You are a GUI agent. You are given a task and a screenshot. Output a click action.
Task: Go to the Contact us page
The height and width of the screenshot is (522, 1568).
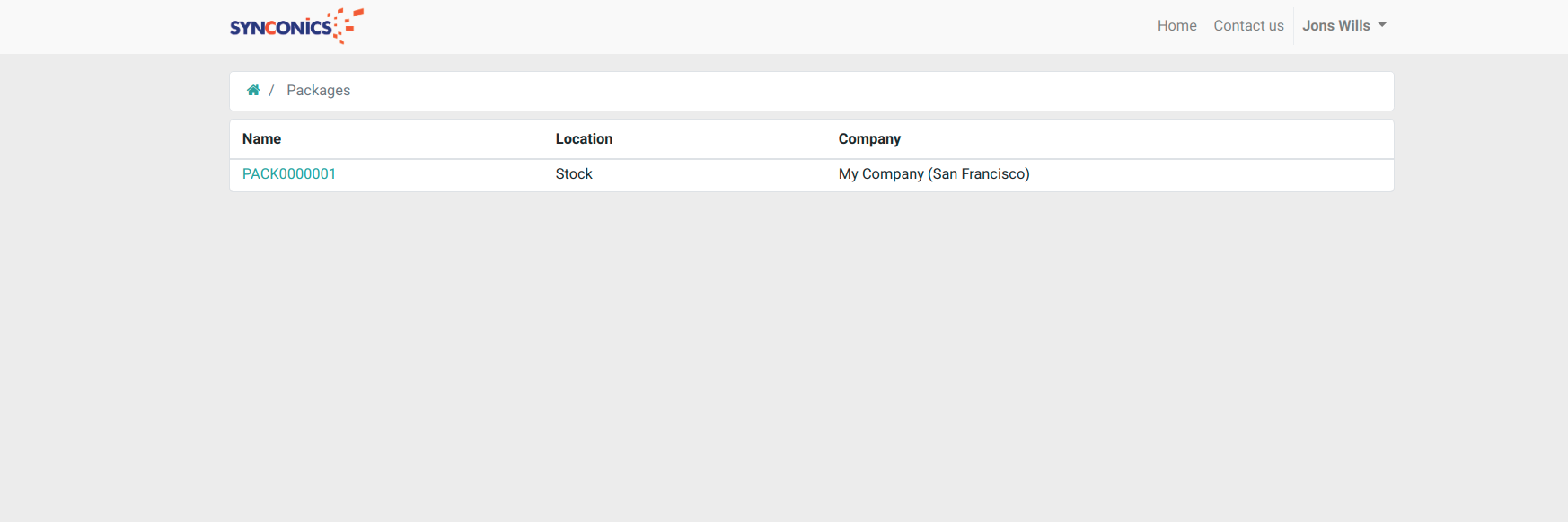tap(1248, 26)
